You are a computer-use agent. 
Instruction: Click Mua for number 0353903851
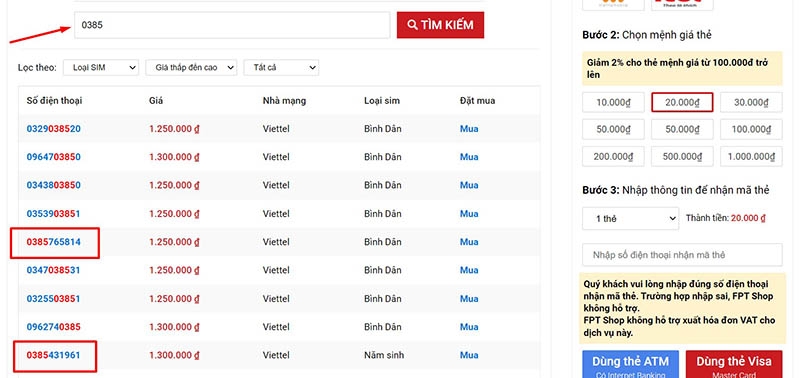[x=469, y=214]
